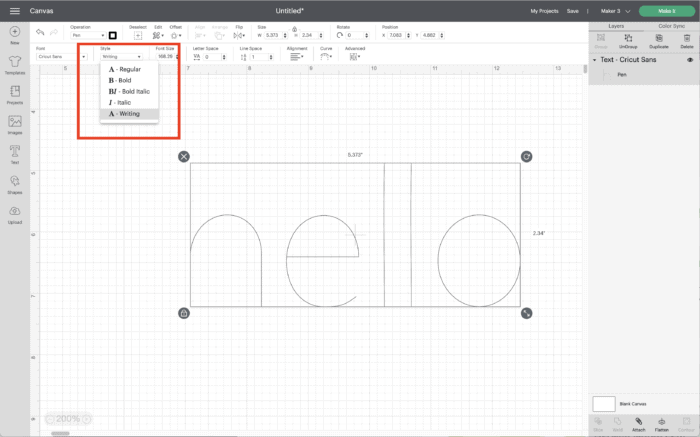Switch to the Color Sync tab
The height and width of the screenshot is (437, 700).
point(671,25)
